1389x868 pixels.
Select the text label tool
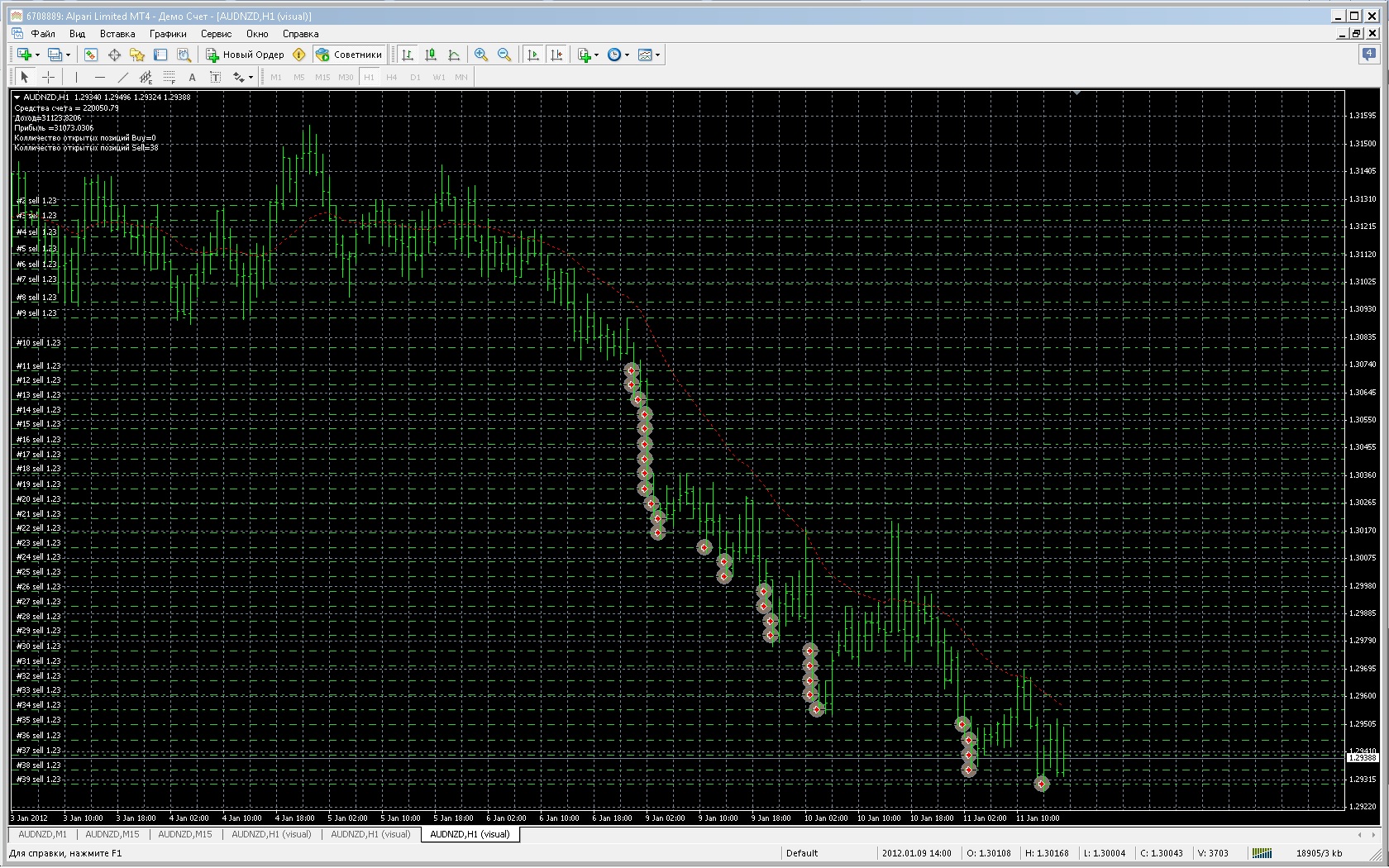tap(215, 77)
